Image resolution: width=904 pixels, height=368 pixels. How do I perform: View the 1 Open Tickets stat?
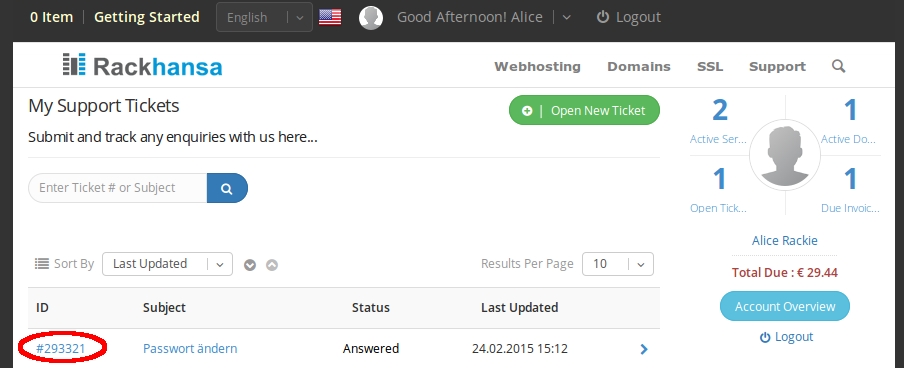click(x=719, y=190)
